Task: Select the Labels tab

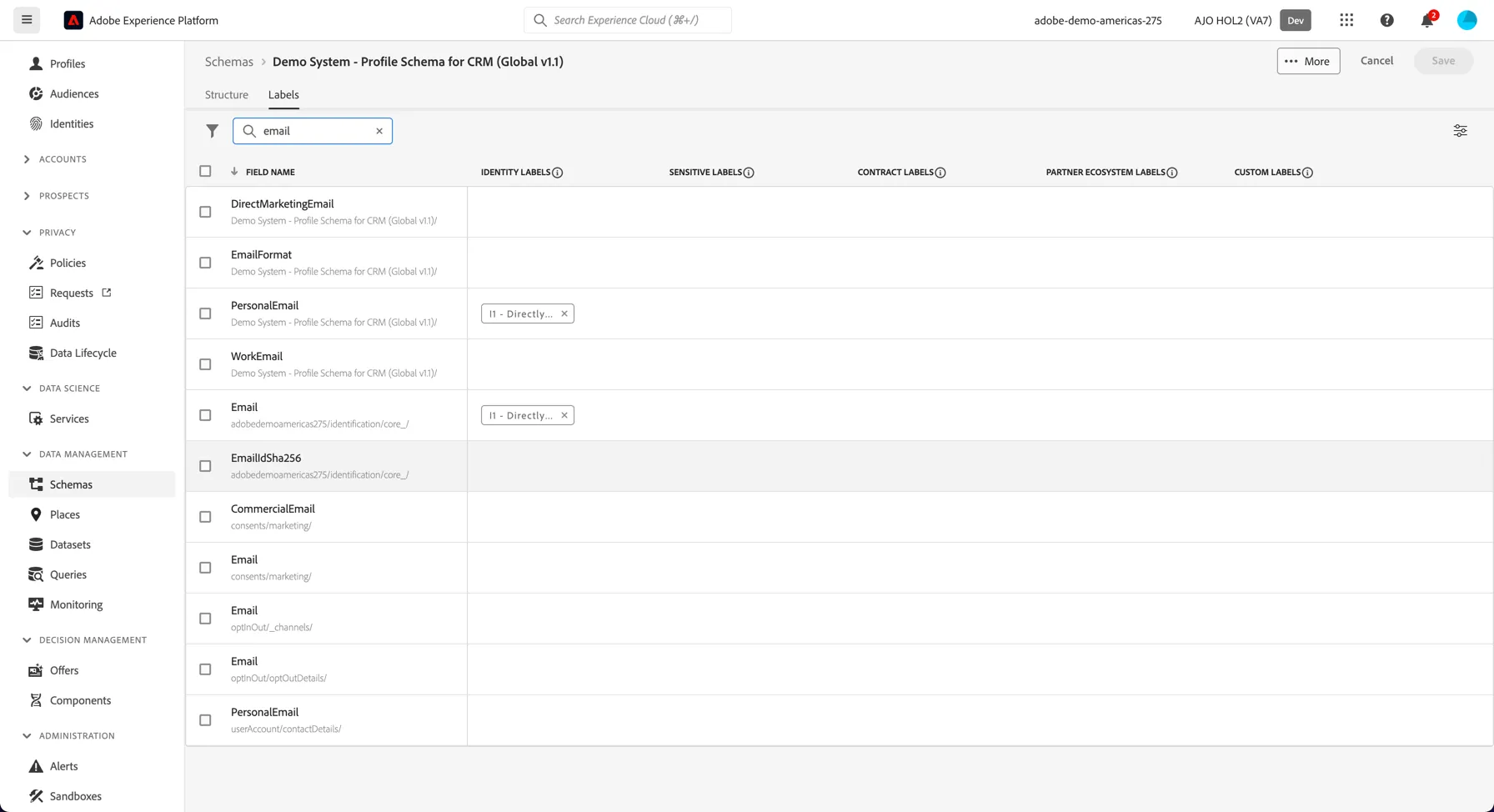Action: 283,95
